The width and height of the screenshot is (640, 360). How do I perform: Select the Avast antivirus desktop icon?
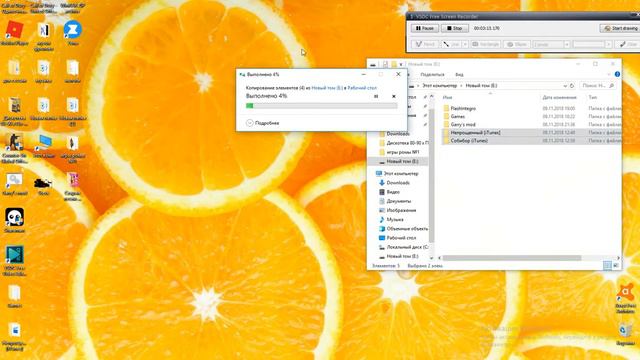(x=625, y=299)
